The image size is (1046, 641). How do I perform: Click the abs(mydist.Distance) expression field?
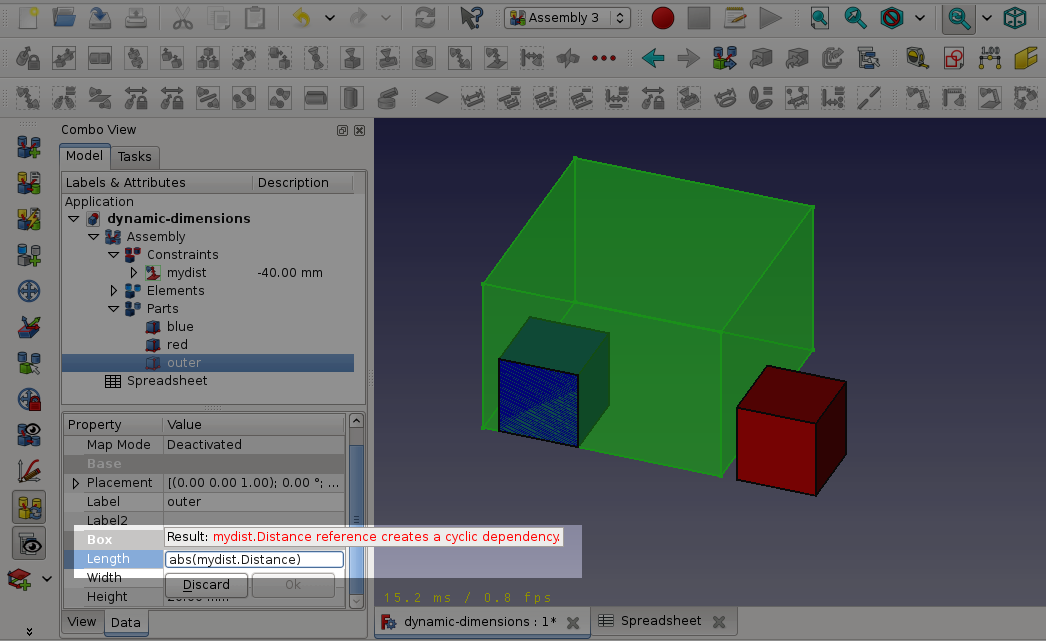[x=253, y=559]
